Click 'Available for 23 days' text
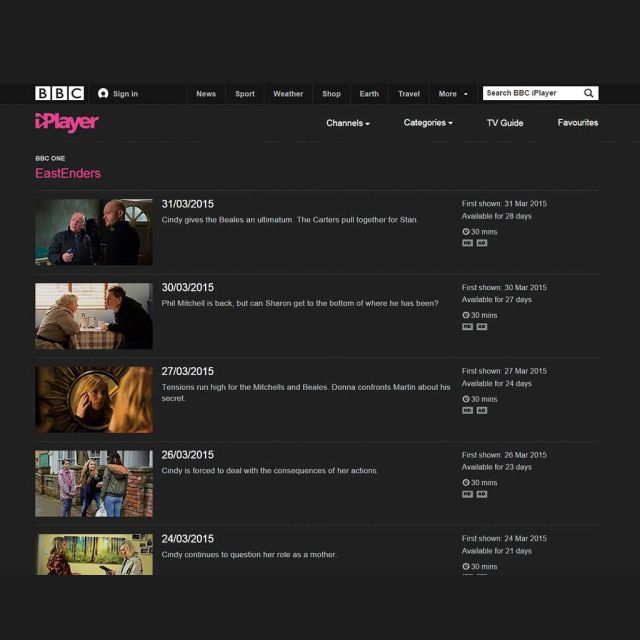 pyautogui.click(x=497, y=467)
